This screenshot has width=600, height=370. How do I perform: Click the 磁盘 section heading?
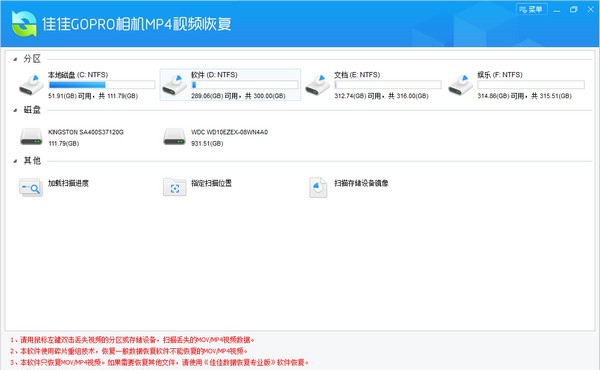[x=32, y=110]
